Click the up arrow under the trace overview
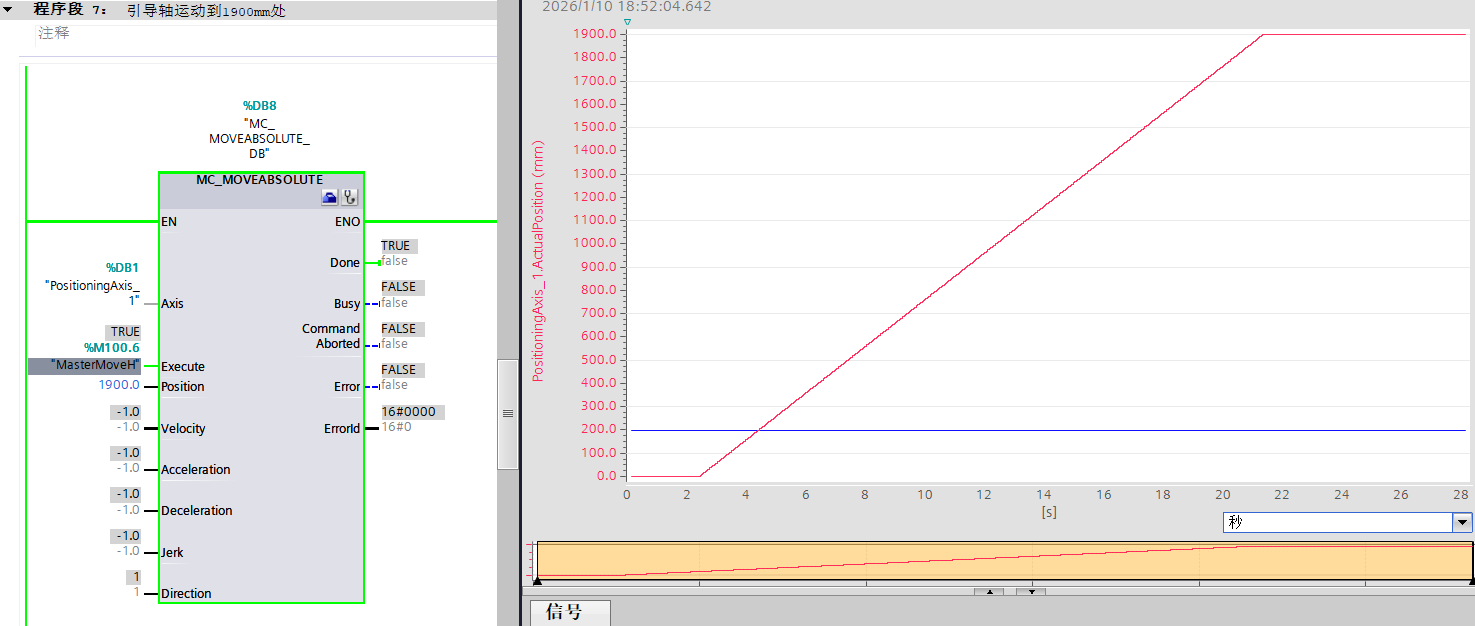 989,592
